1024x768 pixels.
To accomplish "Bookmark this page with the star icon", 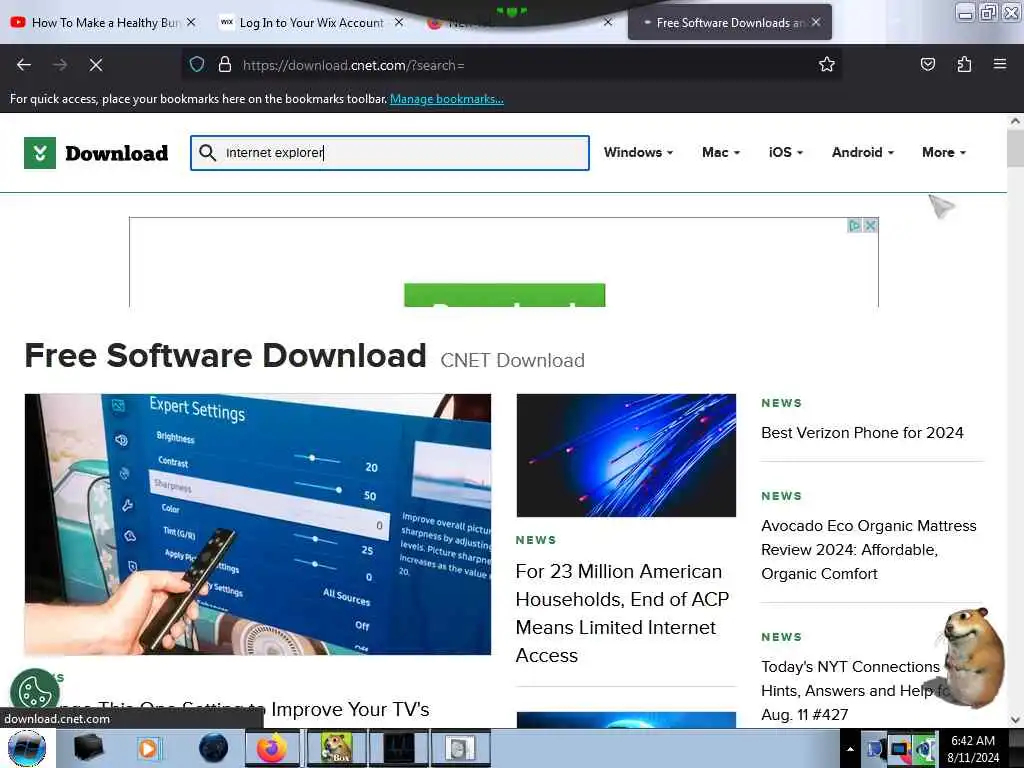I will [827, 64].
